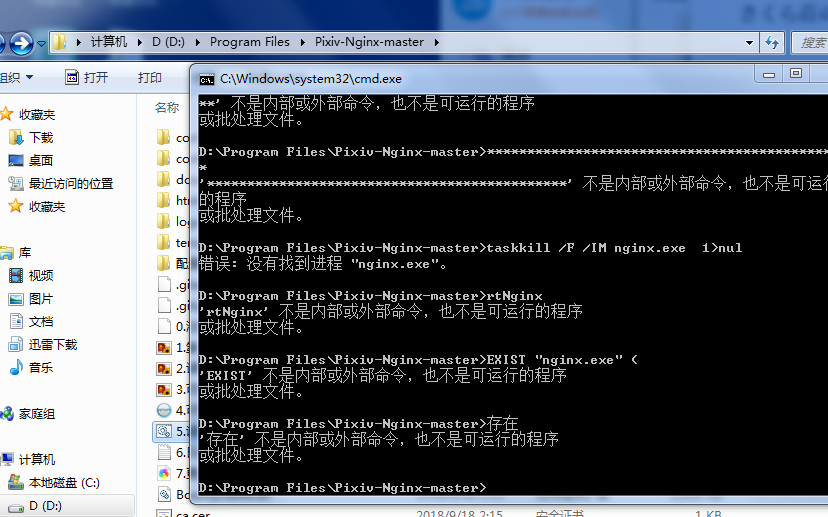Open 文档 library
Image resolution: width=828 pixels, height=517 pixels.
click(x=41, y=322)
